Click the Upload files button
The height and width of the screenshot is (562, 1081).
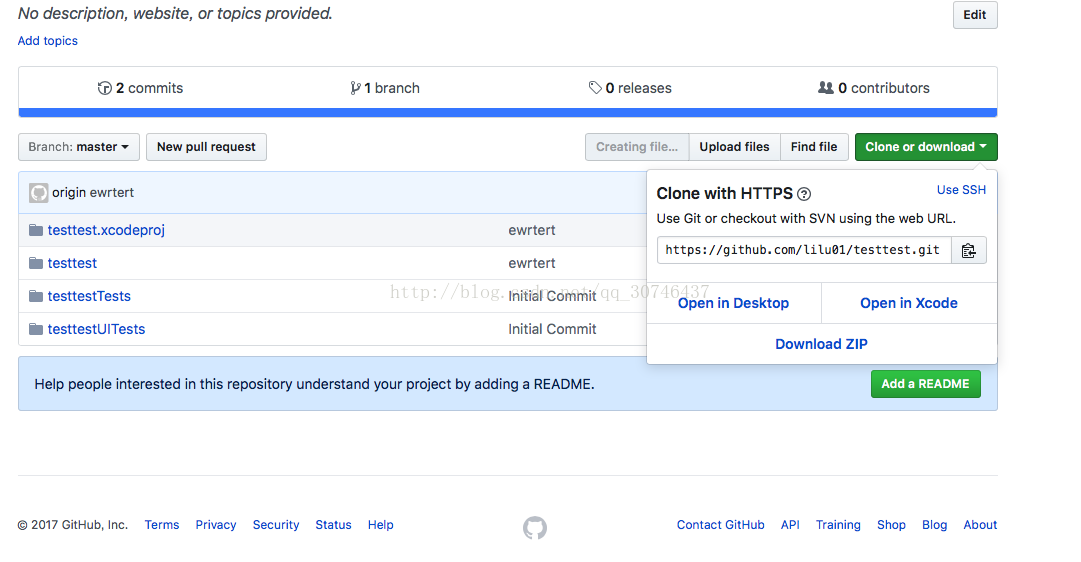click(734, 147)
